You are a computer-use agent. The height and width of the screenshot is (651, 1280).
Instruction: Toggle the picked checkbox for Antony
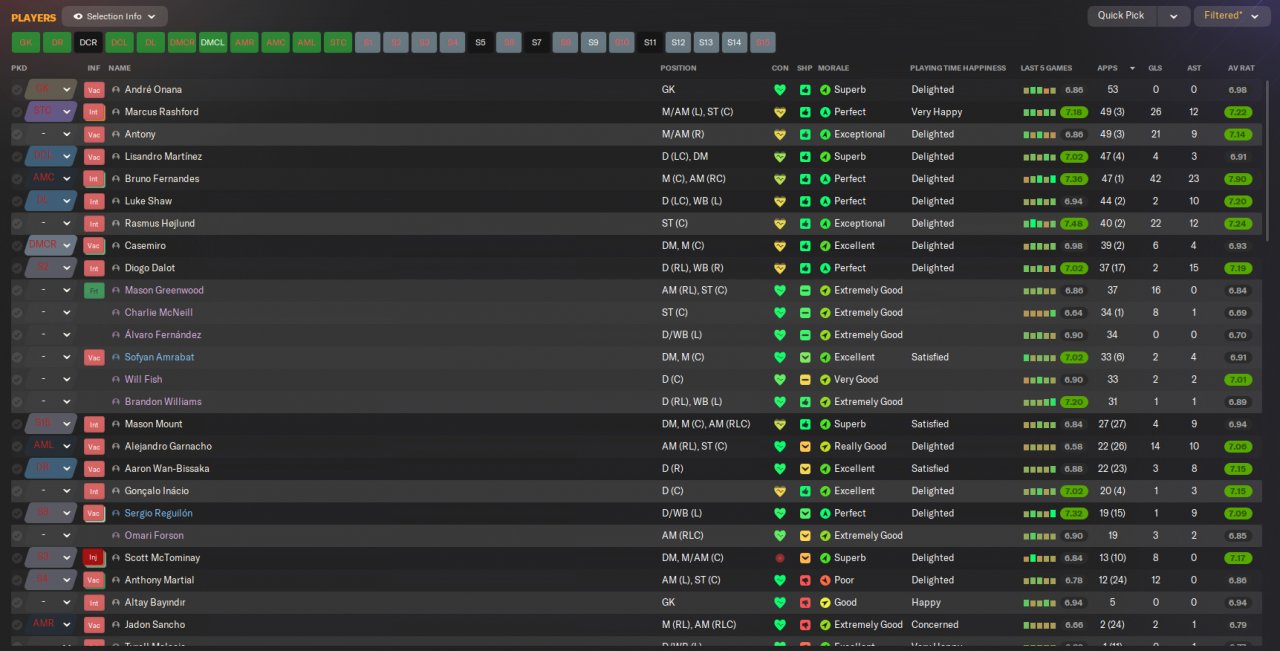pos(17,134)
